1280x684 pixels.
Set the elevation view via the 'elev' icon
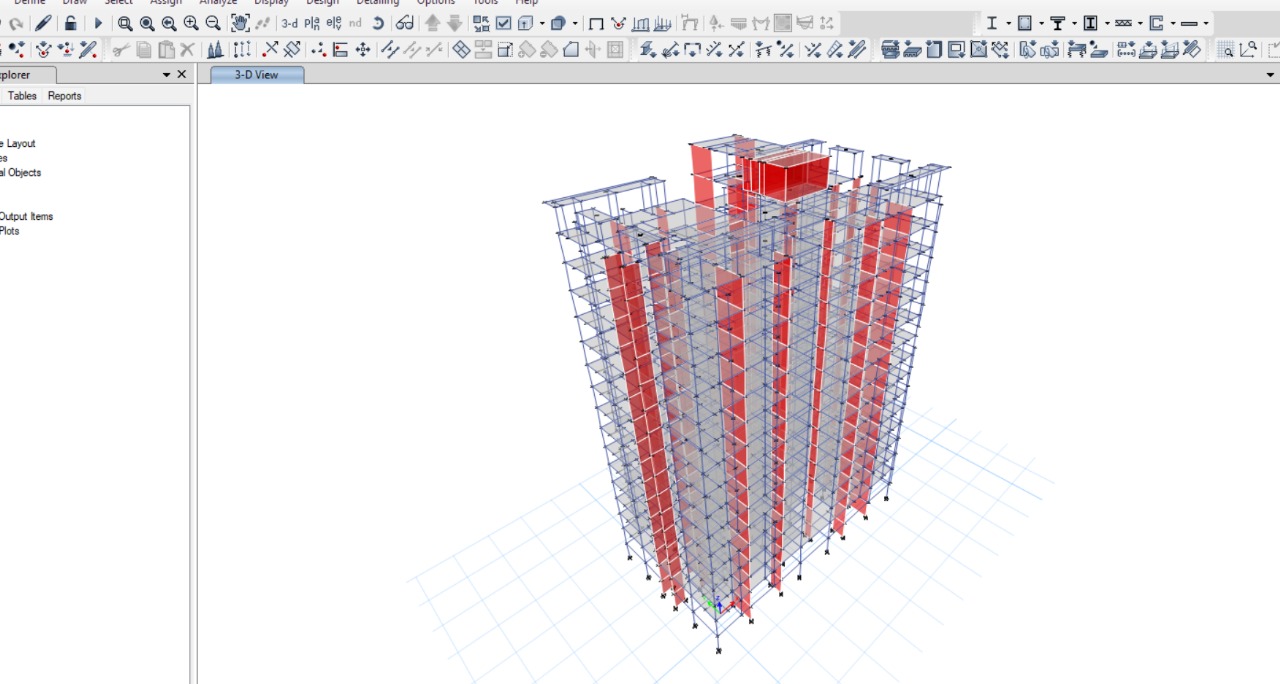coord(334,23)
